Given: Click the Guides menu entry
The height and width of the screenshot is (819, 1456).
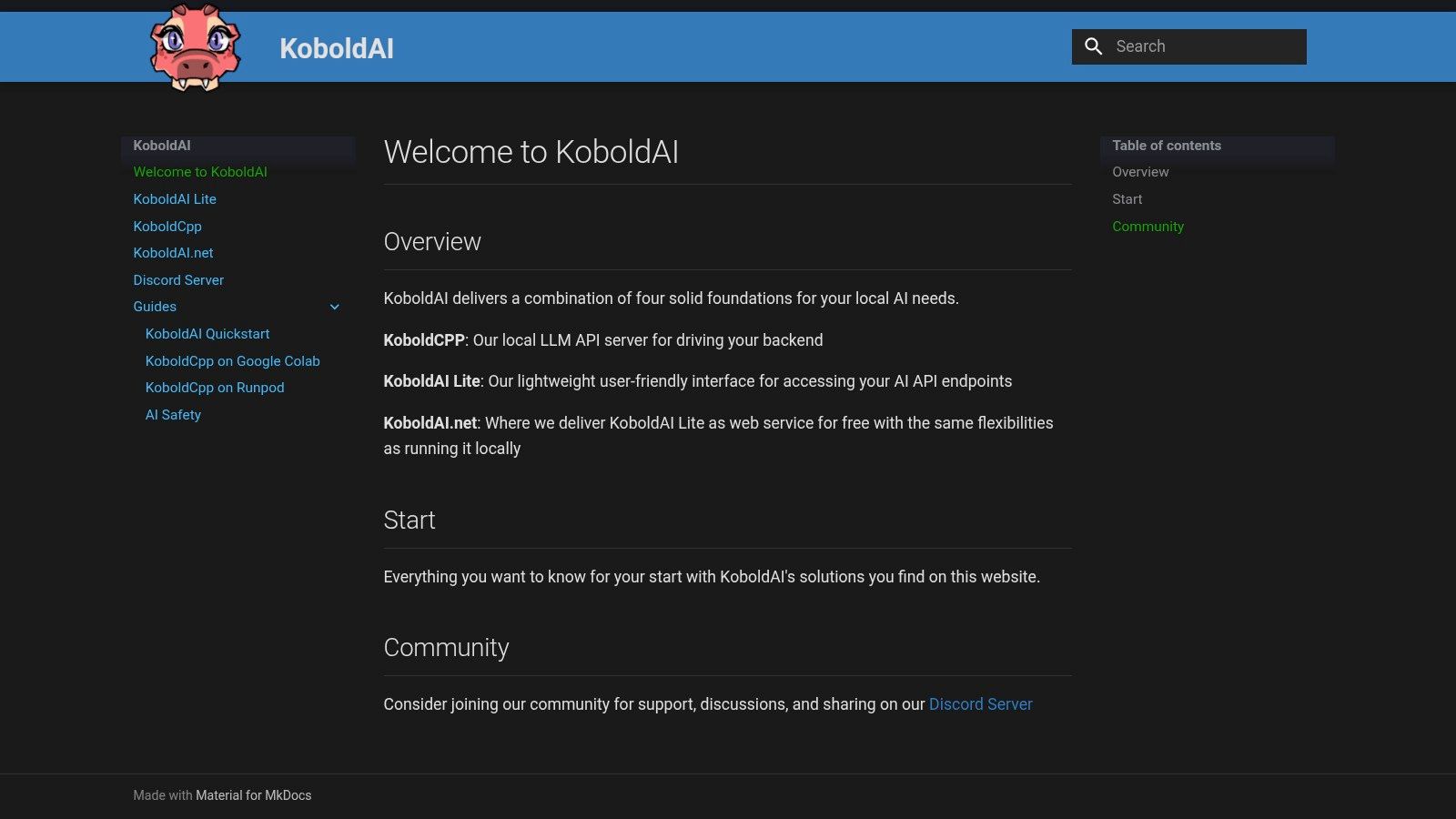Looking at the screenshot, I should [154, 307].
